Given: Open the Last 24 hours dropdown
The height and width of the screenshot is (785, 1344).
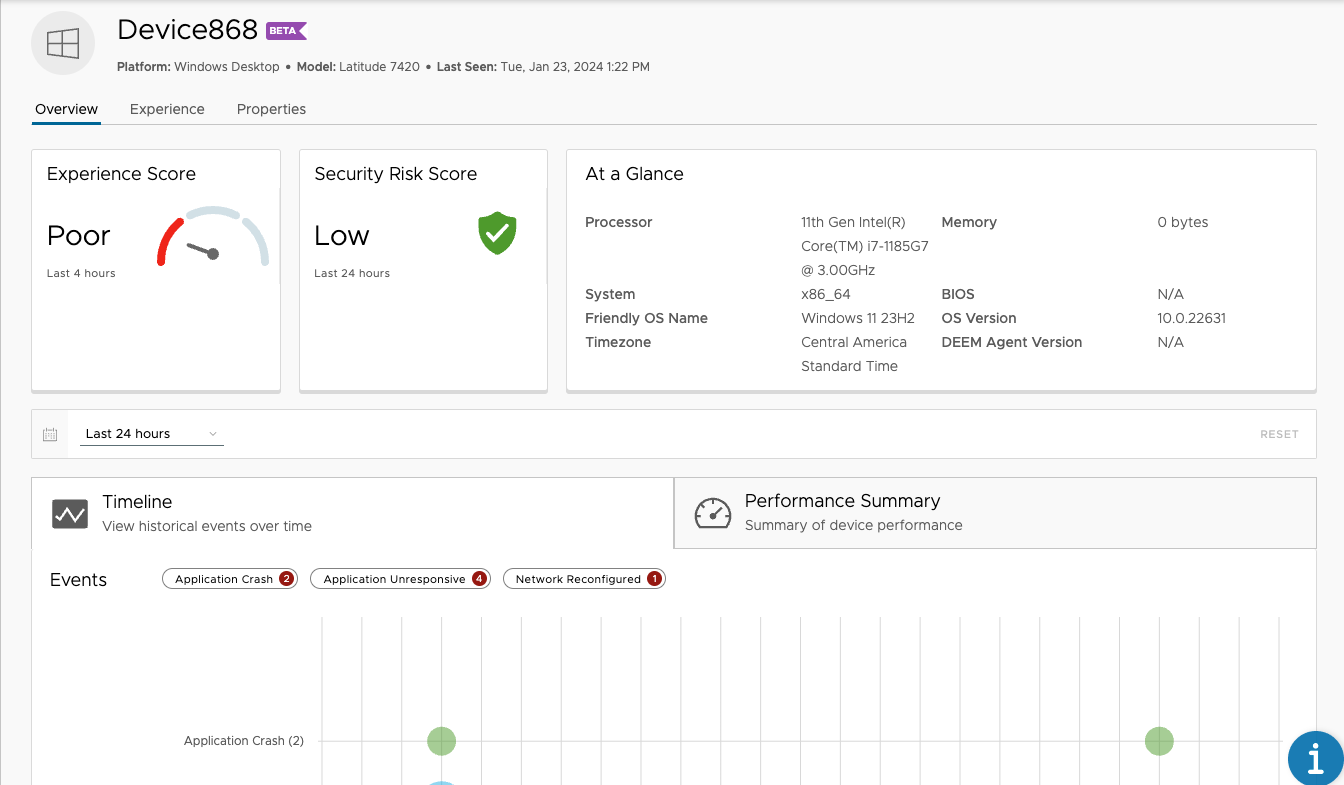Looking at the screenshot, I should coord(151,434).
